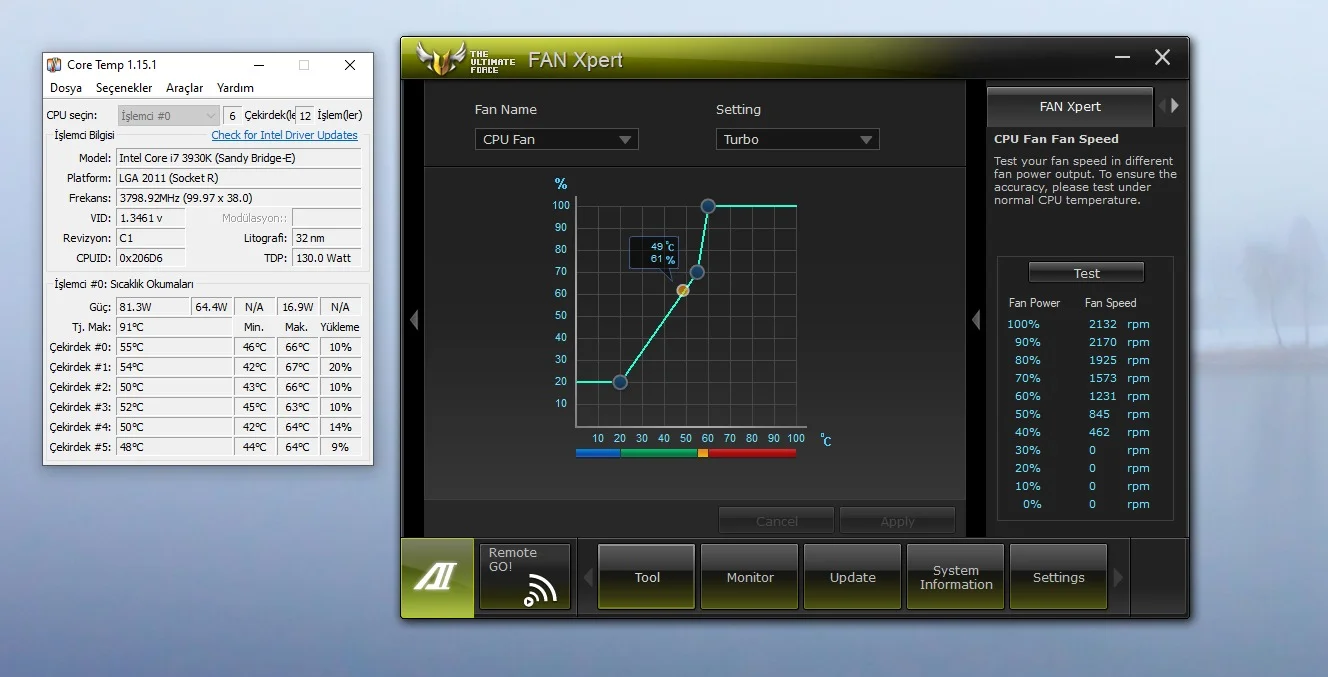Viewport: 1328px width, 677px height.
Task: Click the Güç 81.3W value
Action: [152, 307]
